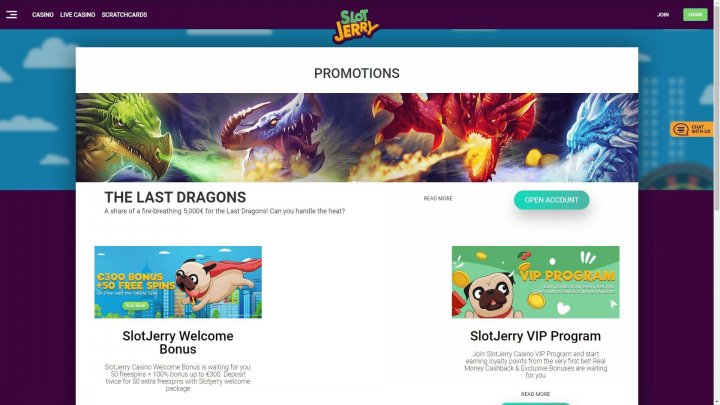Click The Last Dragons title
The width and height of the screenshot is (720, 405).
click(x=175, y=197)
